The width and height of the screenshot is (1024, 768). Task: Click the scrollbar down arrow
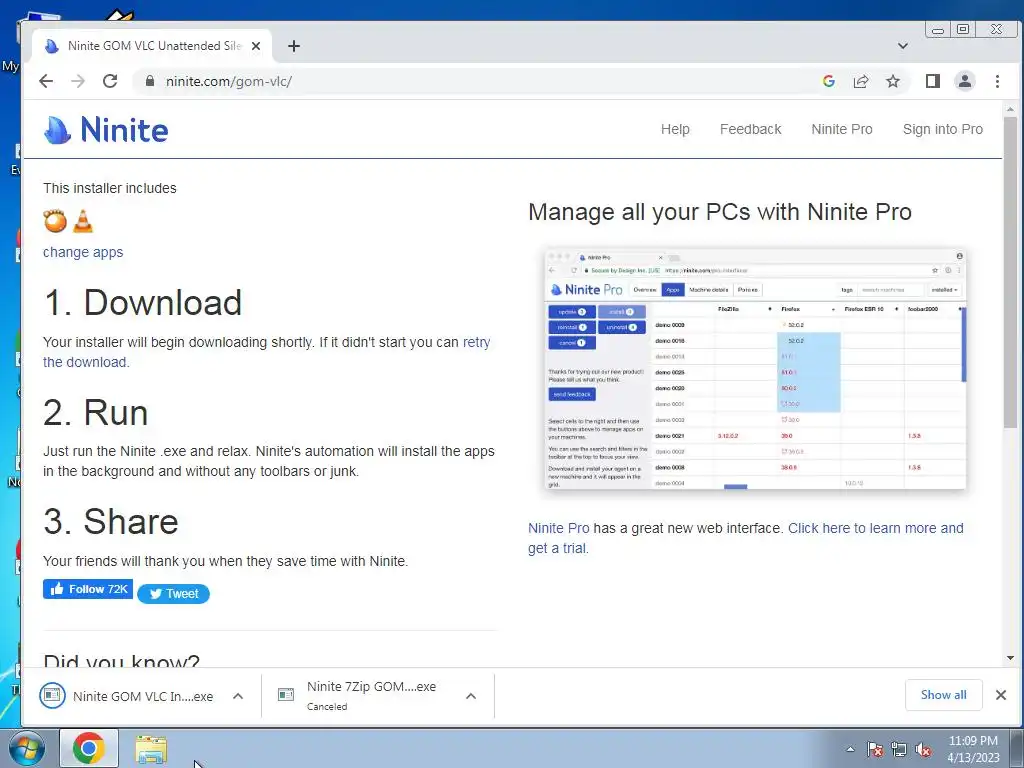pyautogui.click(x=1010, y=658)
